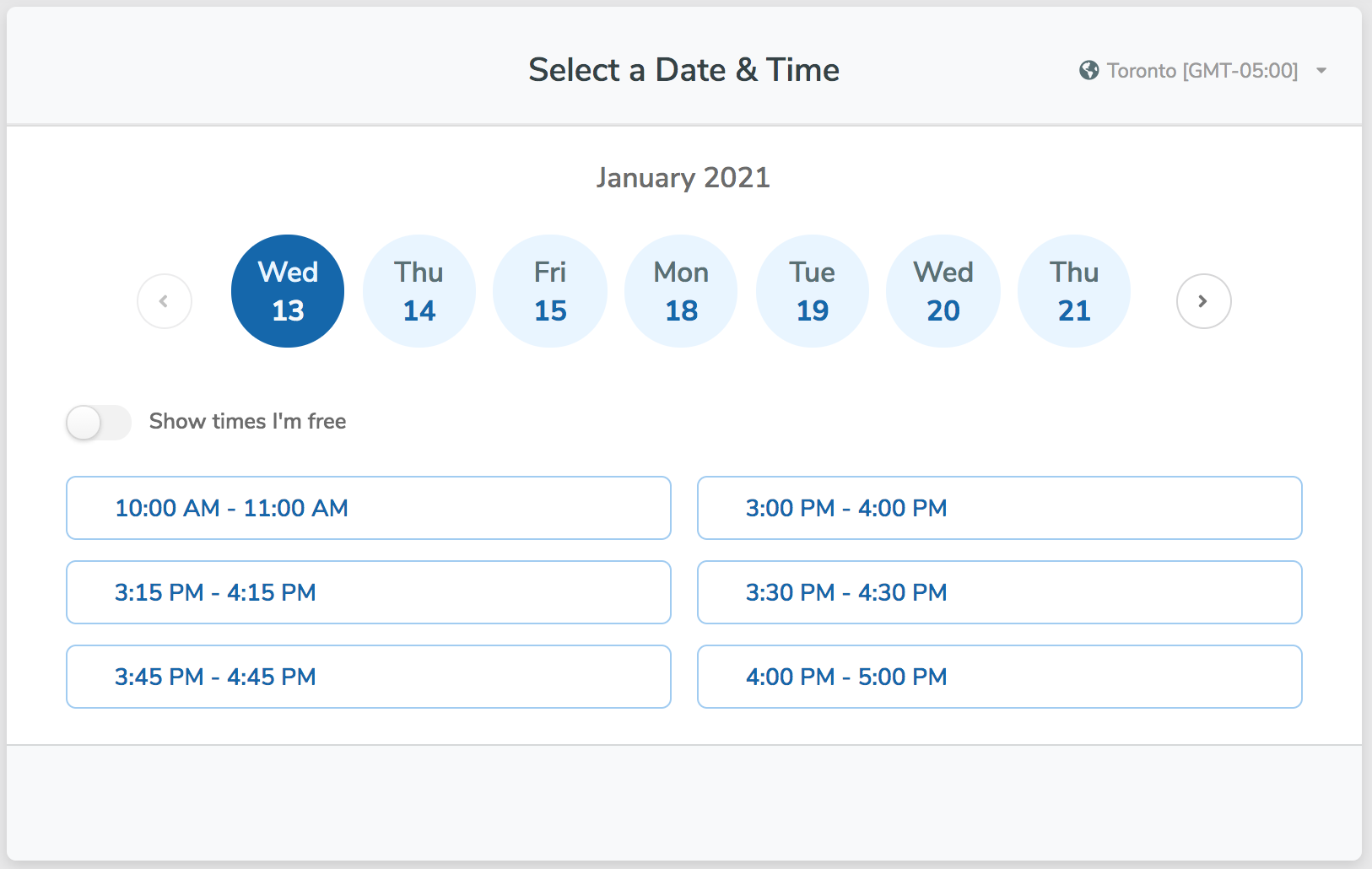The width and height of the screenshot is (1372, 869).
Task: Advance to next week with right chevron
Action: [1203, 301]
